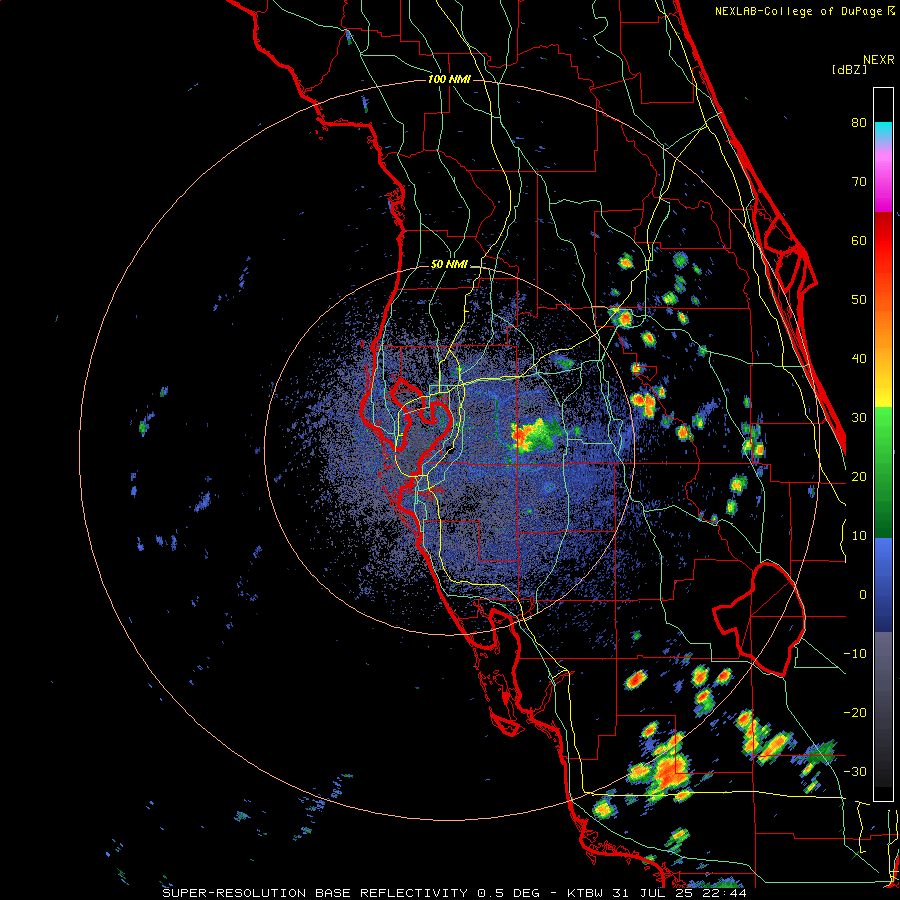The width and height of the screenshot is (900, 900).
Task: Click the NEXLAB-College of DuPage title text
Action: click(x=799, y=11)
